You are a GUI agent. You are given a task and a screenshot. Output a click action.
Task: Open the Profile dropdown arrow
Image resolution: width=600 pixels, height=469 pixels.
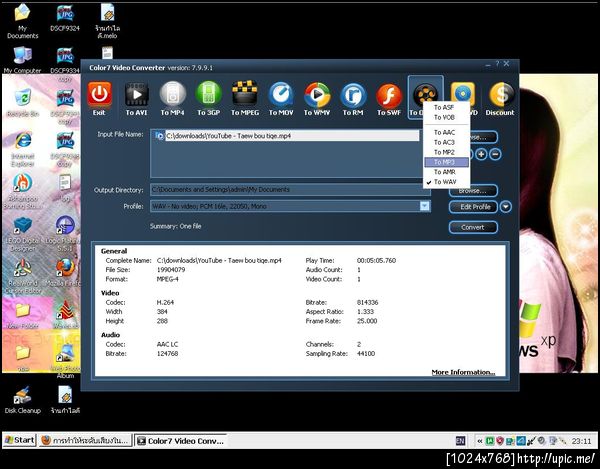click(424, 206)
